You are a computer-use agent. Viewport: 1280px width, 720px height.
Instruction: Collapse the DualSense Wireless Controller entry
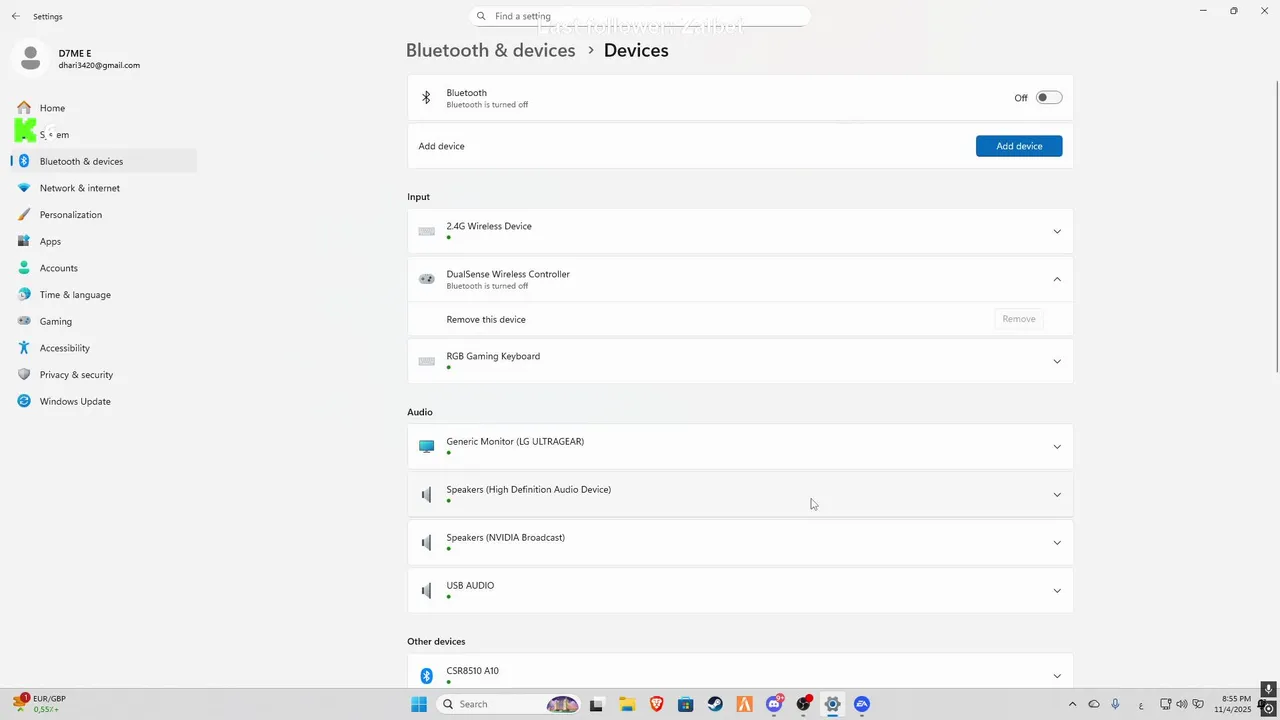click(x=1056, y=280)
